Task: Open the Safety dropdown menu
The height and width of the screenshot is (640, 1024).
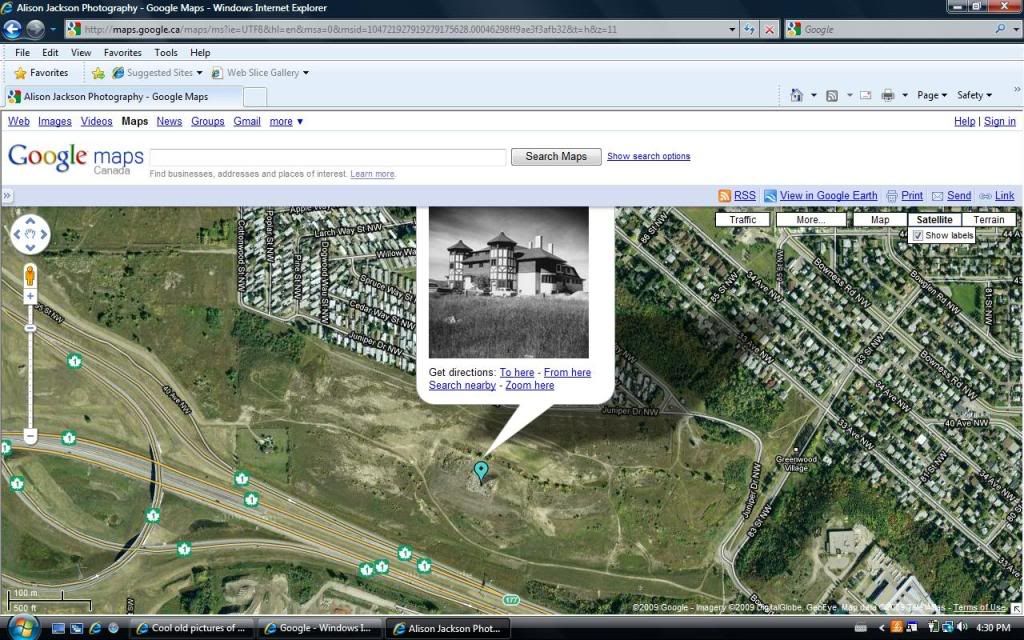Action: pyautogui.click(x=974, y=95)
